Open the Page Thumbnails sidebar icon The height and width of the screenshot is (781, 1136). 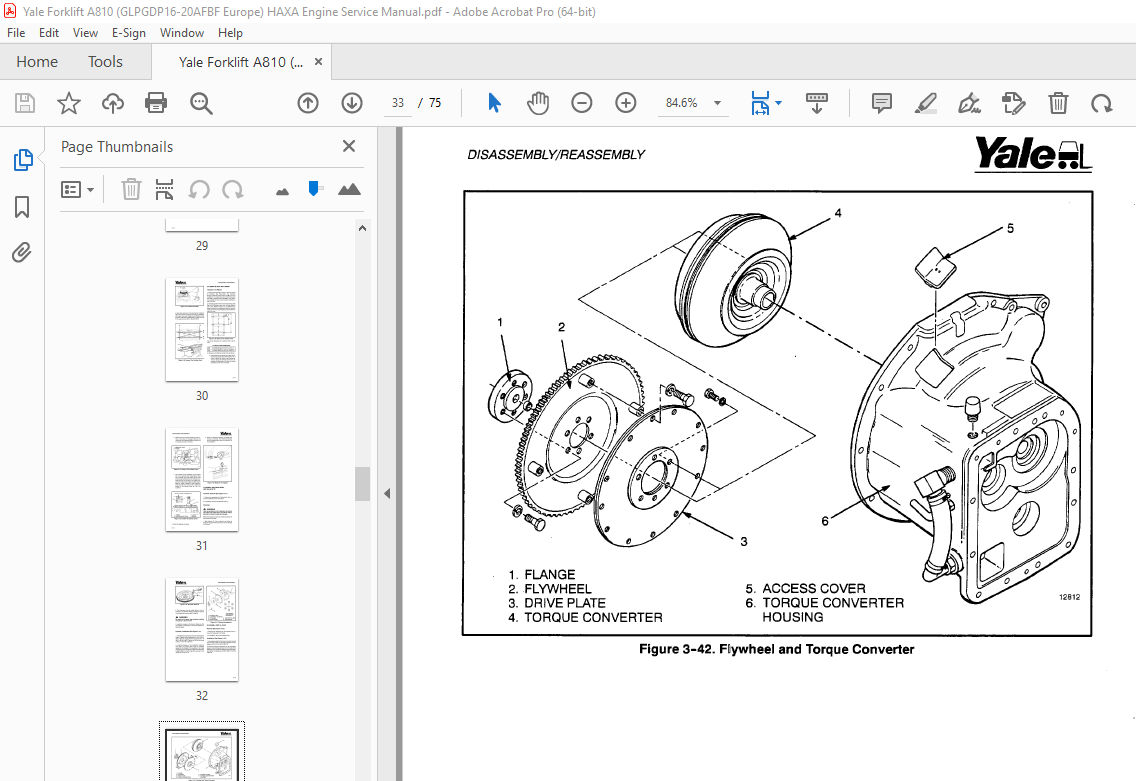tap(22, 160)
